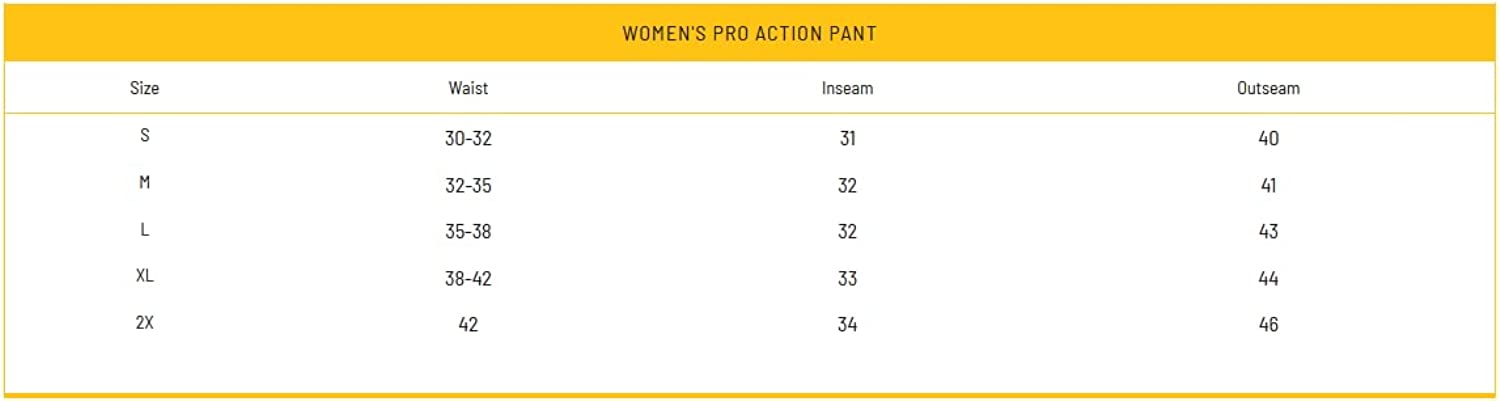Click the outseam value 43

pos(1268,232)
